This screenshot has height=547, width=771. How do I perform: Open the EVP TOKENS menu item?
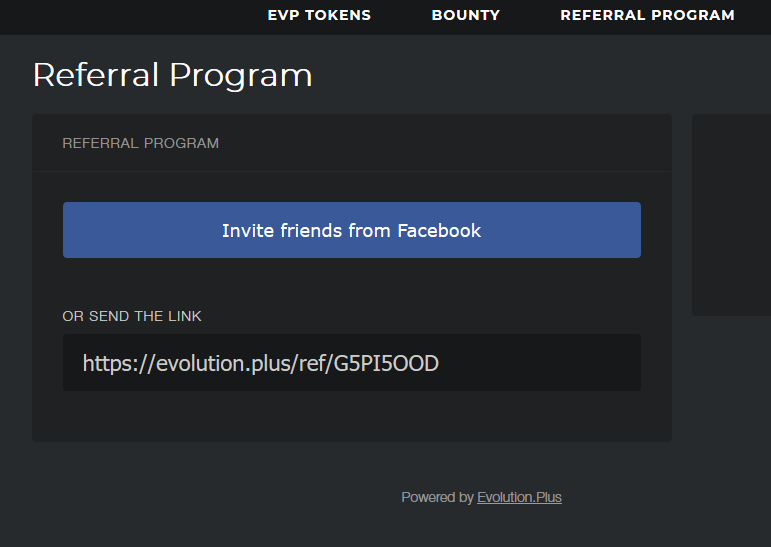click(x=319, y=16)
